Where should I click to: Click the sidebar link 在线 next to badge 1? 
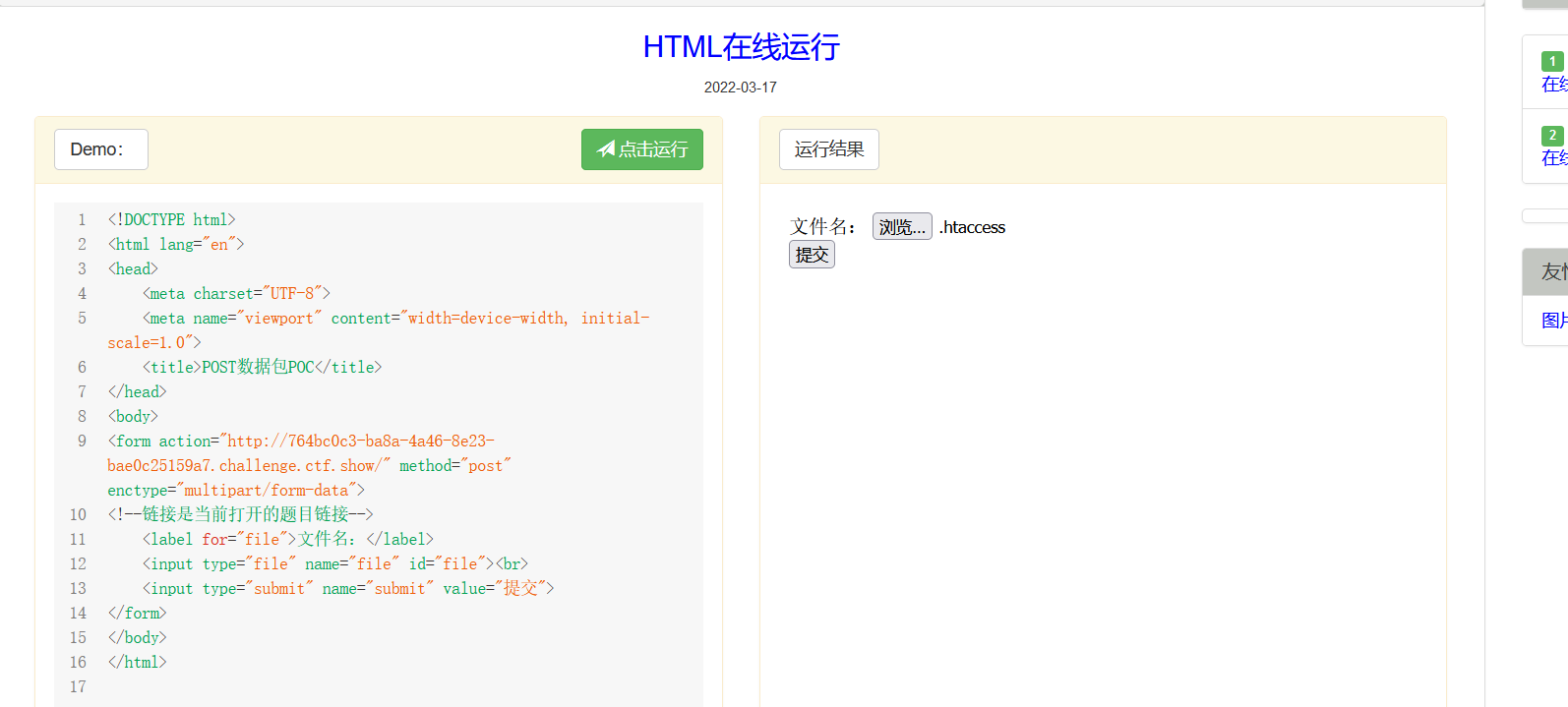point(1554,85)
